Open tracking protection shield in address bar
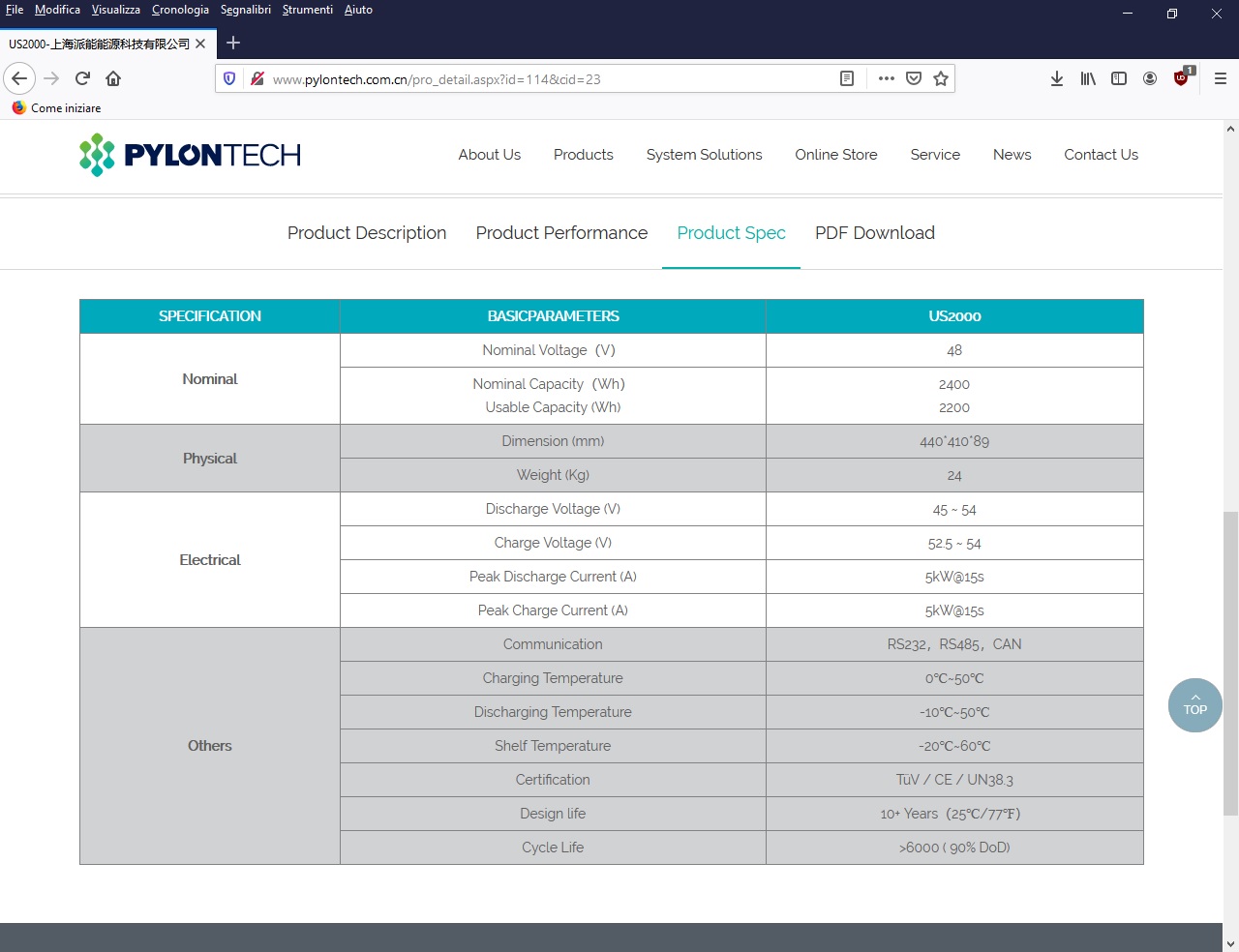 pos(229,78)
